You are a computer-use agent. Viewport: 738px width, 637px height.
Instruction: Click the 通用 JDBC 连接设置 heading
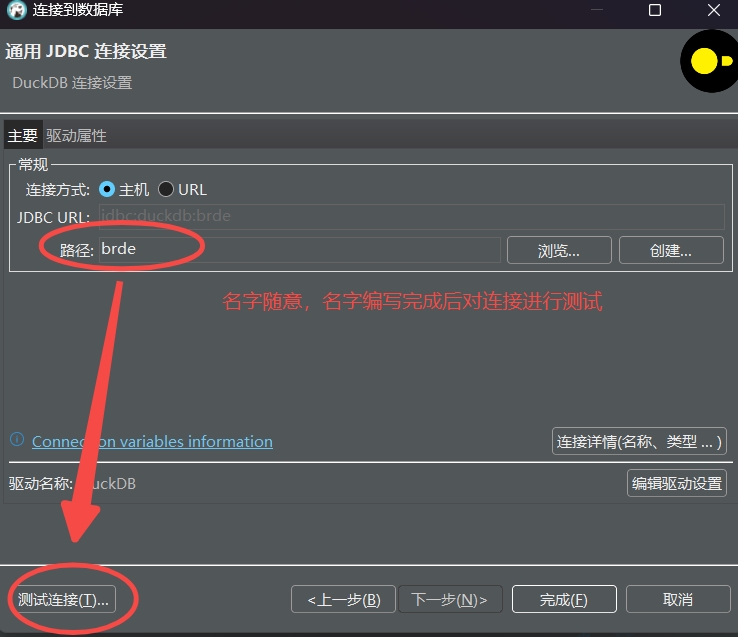pos(86,51)
